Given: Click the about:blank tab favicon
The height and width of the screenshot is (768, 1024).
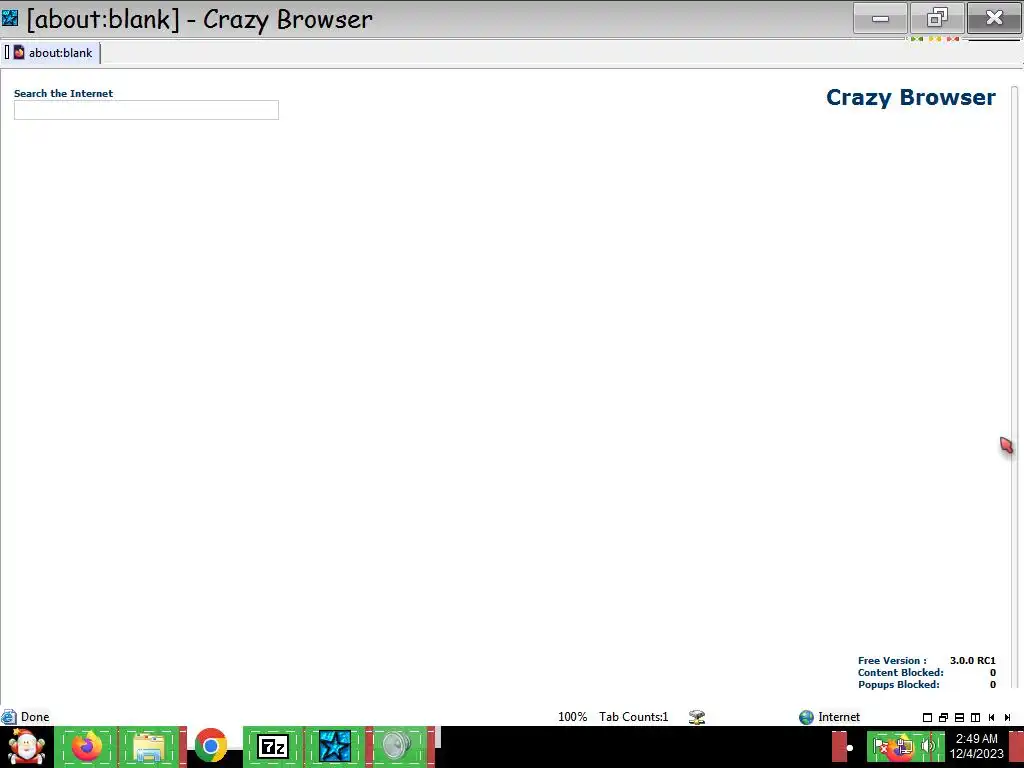Looking at the screenshot, I should point(19,52).
